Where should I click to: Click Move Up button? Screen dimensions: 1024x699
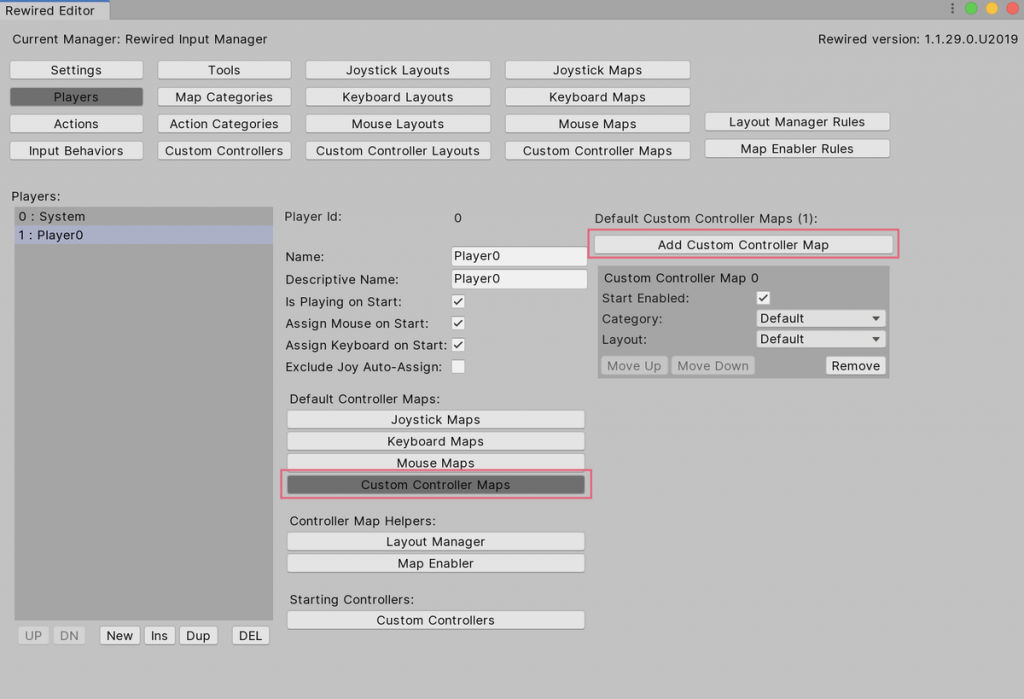coord(634,366)
